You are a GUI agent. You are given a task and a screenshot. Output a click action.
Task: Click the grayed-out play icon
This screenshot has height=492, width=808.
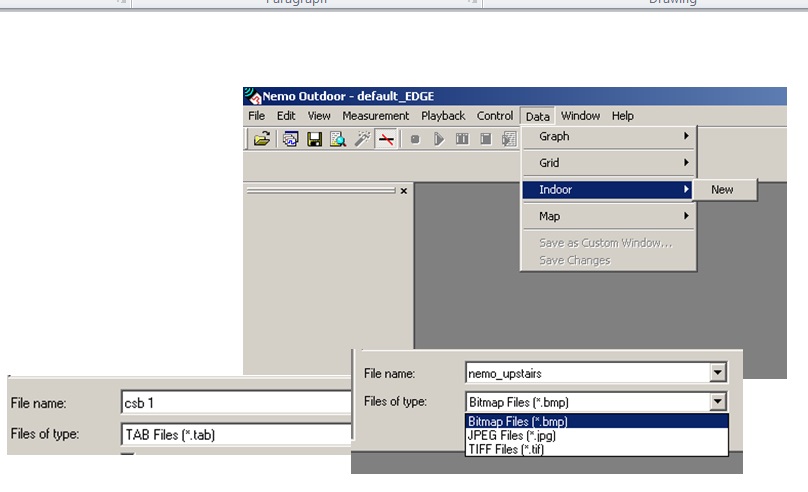tap(439, 139)
